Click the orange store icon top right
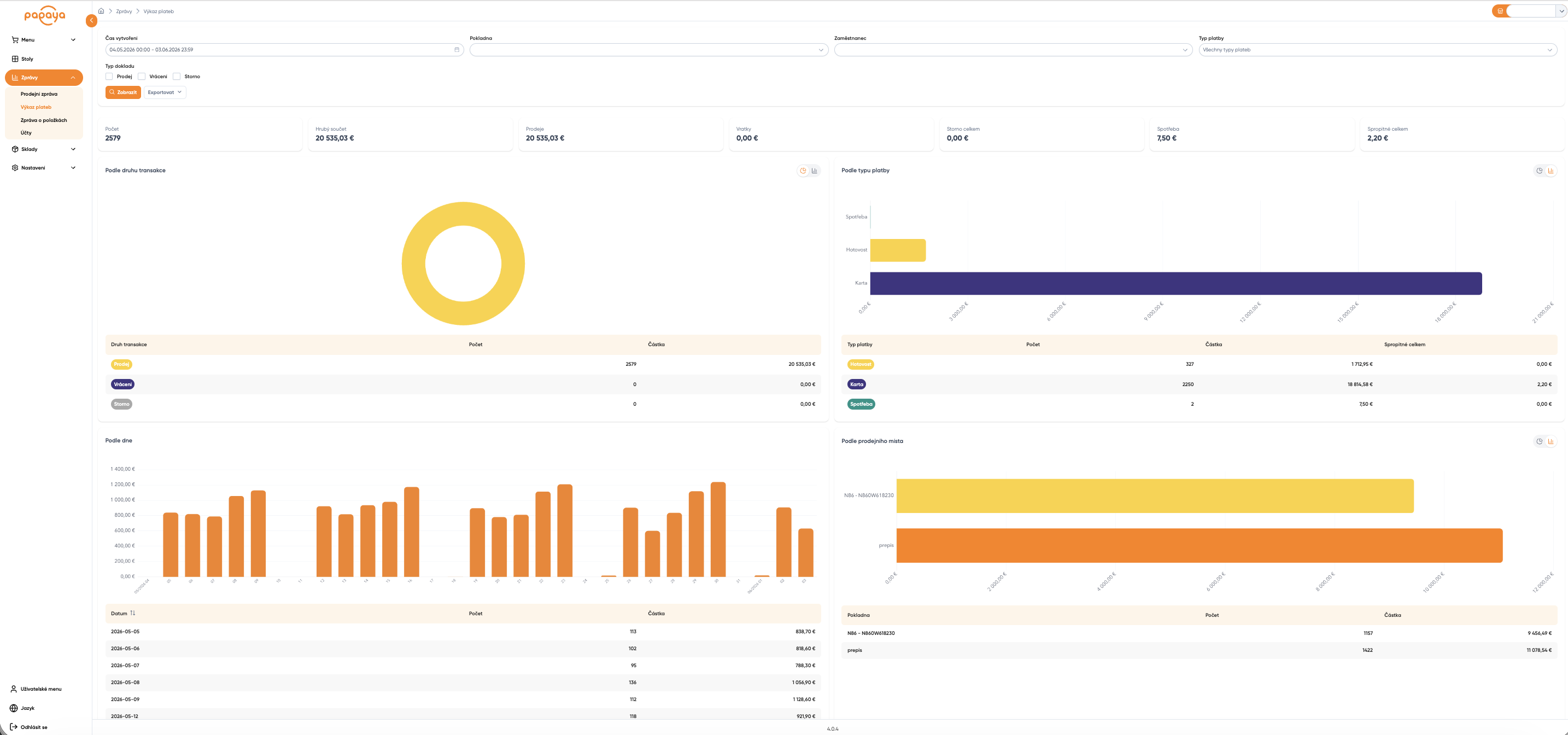This screenshot has width=1568, height=735. [x=1500, y=11]
